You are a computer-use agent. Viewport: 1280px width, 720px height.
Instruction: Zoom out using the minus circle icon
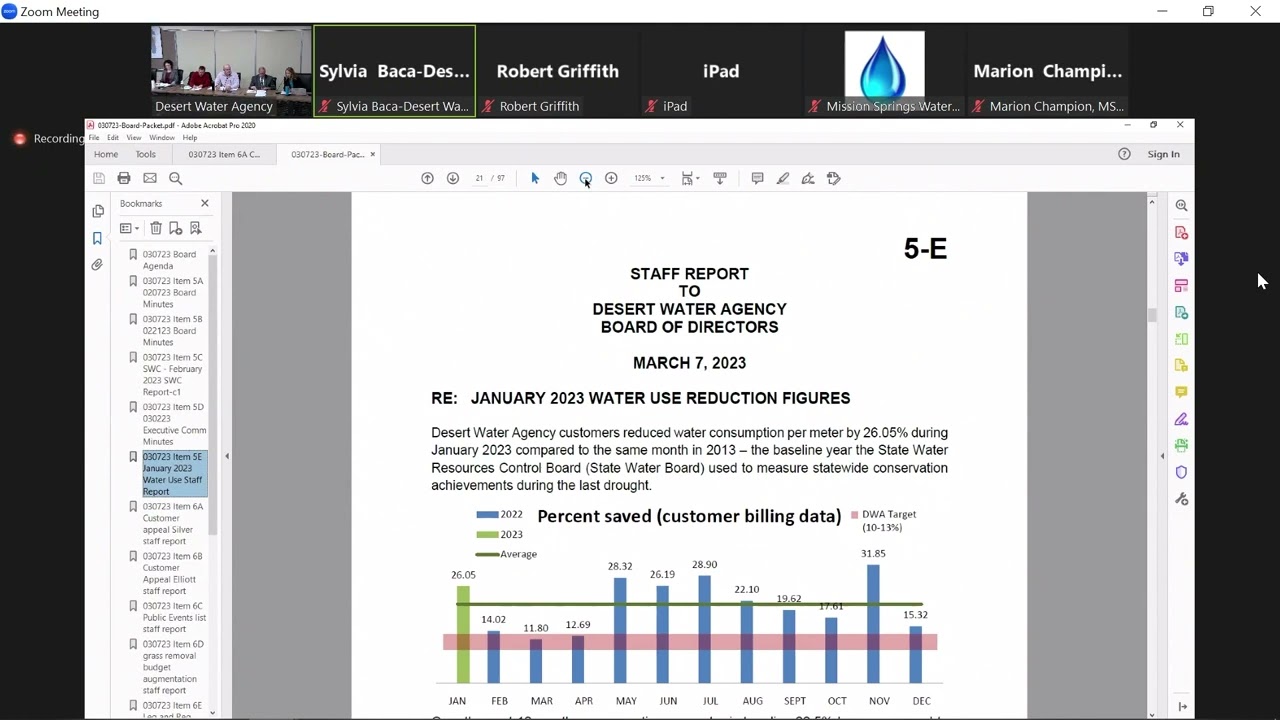586,178
